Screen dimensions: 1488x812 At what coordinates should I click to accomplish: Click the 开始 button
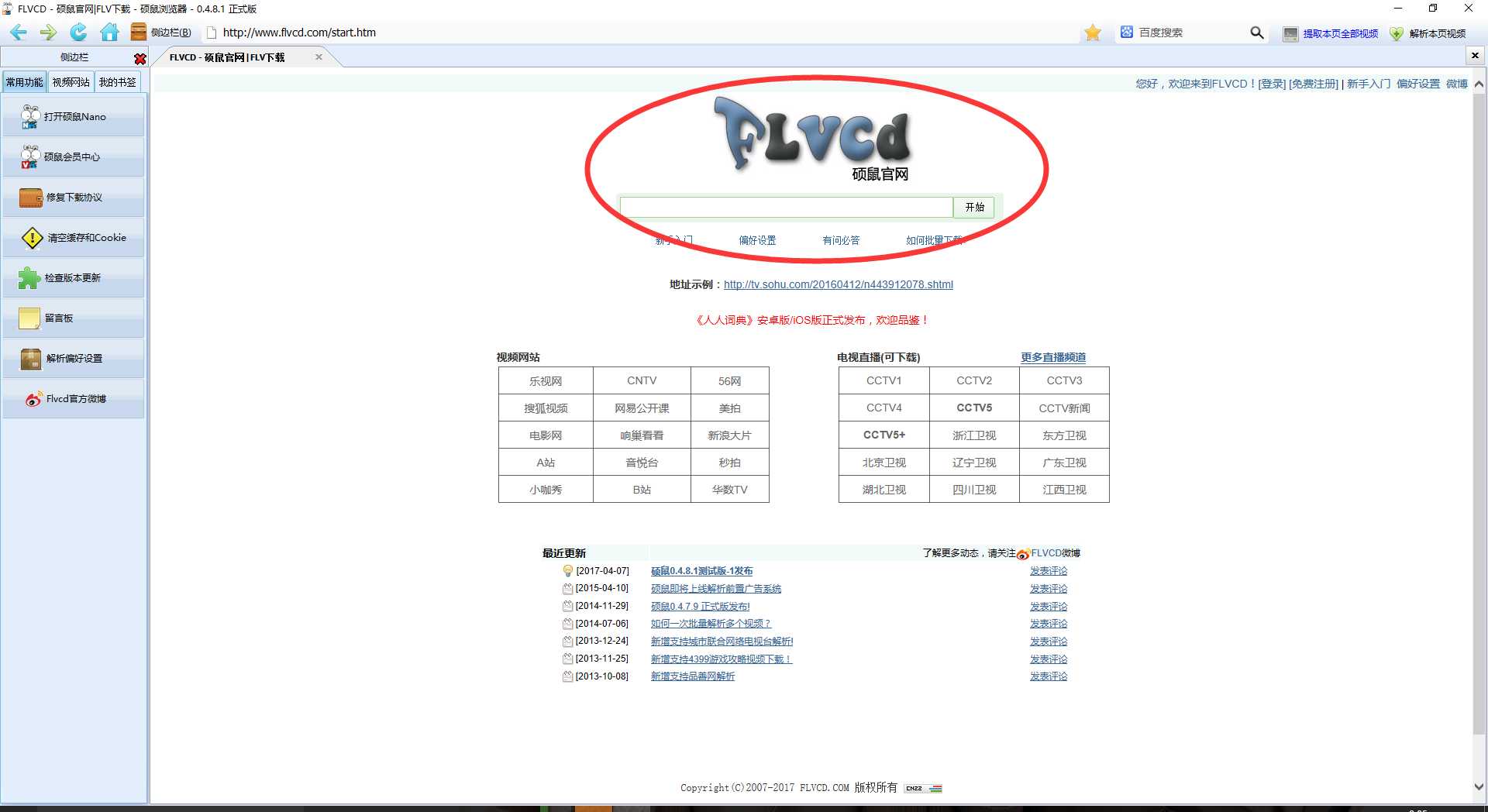[974, 207]
